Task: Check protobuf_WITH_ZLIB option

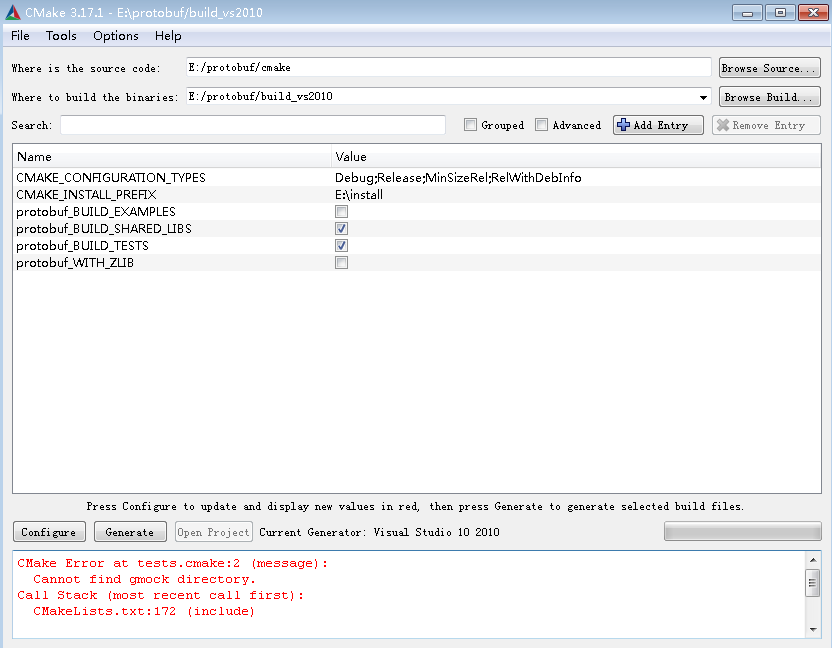Action: (x=341, y=263)
